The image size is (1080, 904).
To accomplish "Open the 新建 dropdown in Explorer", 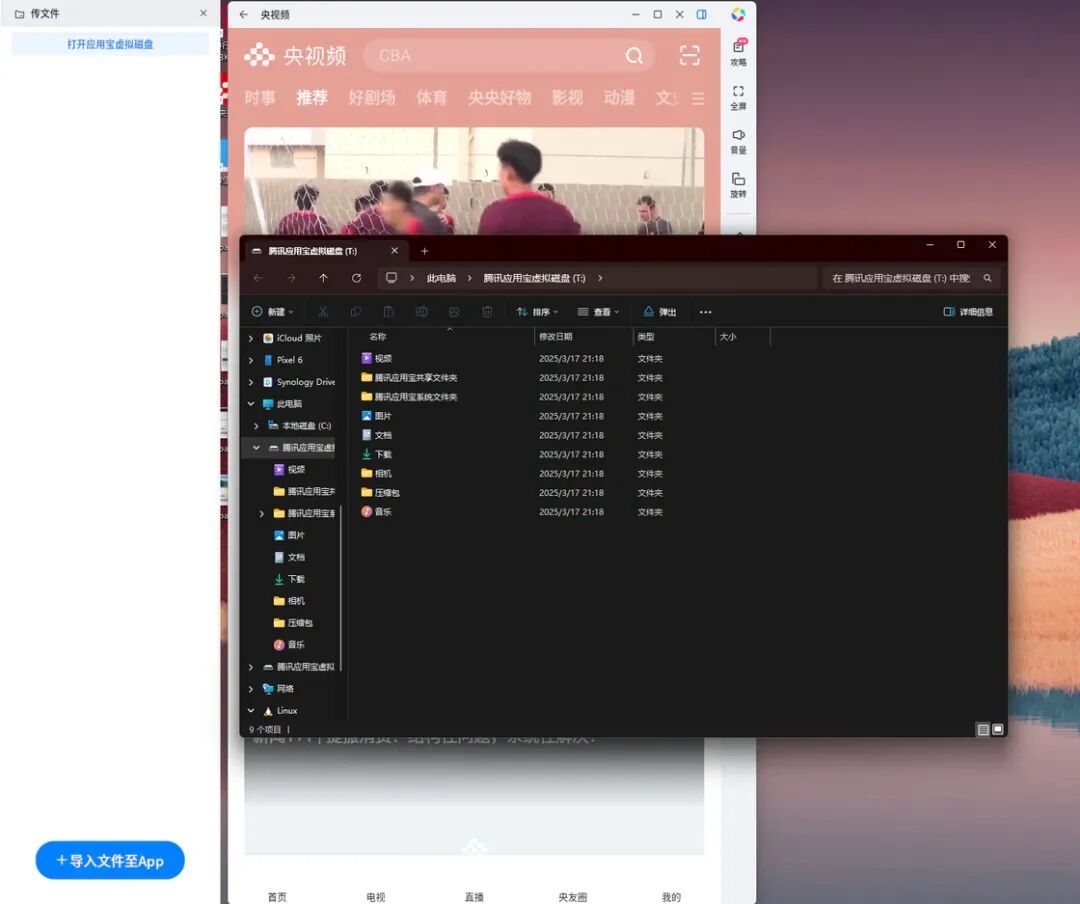I will coord(273,312).
